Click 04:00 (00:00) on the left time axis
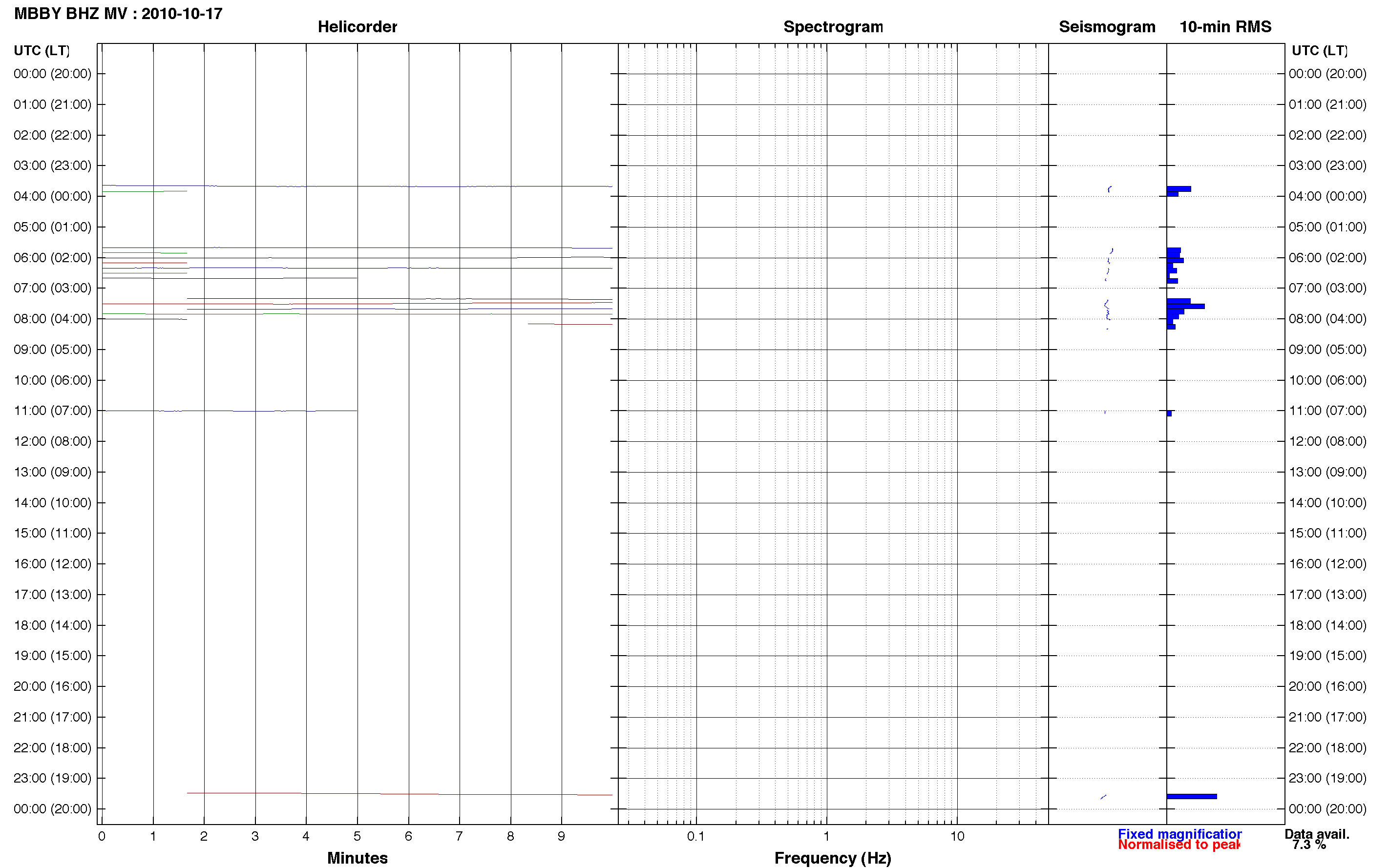The width and height of the screenshot is (1389, 868). [x=52, y=196]
